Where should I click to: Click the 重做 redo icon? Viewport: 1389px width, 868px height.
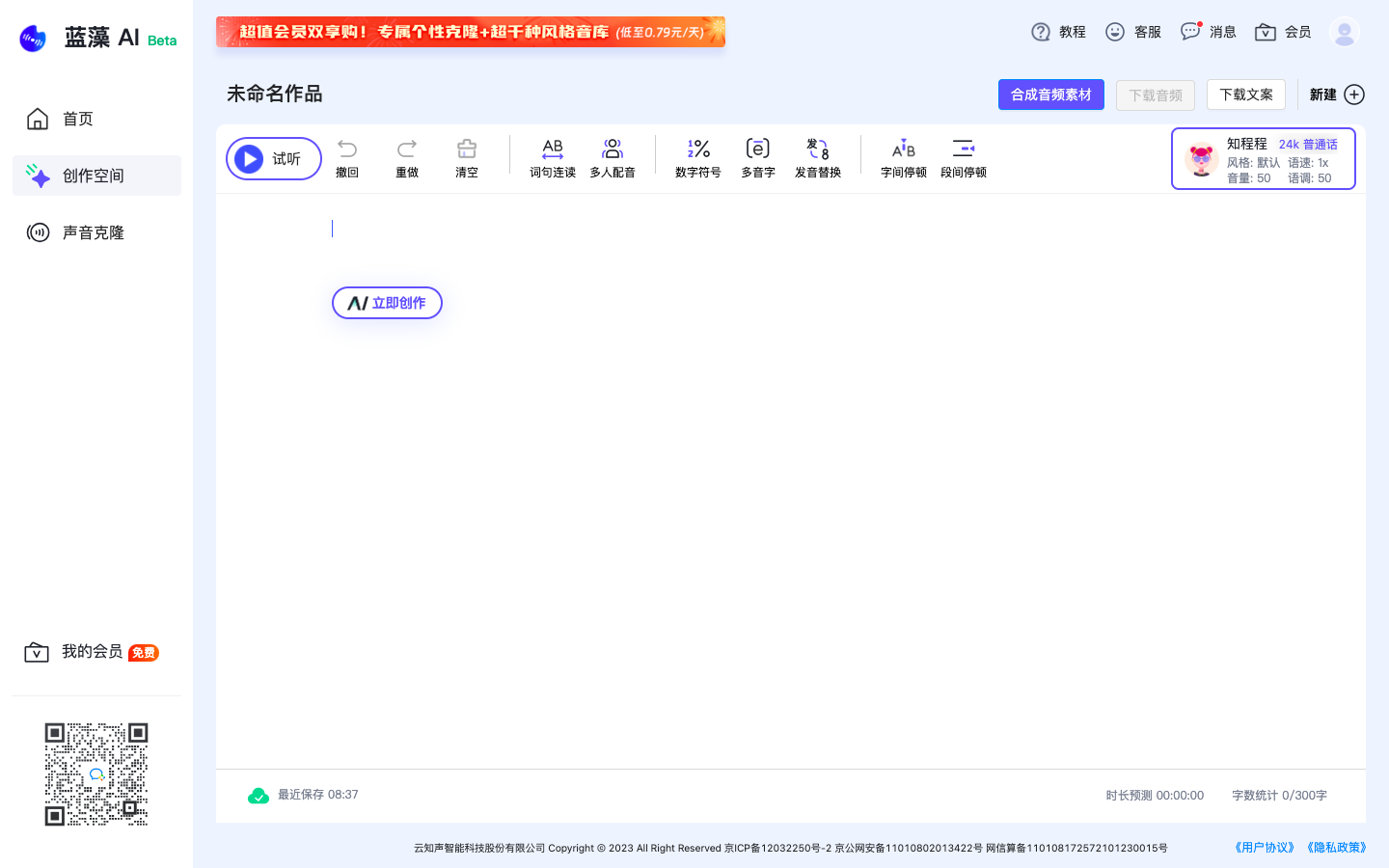click(x=406, y=157)
